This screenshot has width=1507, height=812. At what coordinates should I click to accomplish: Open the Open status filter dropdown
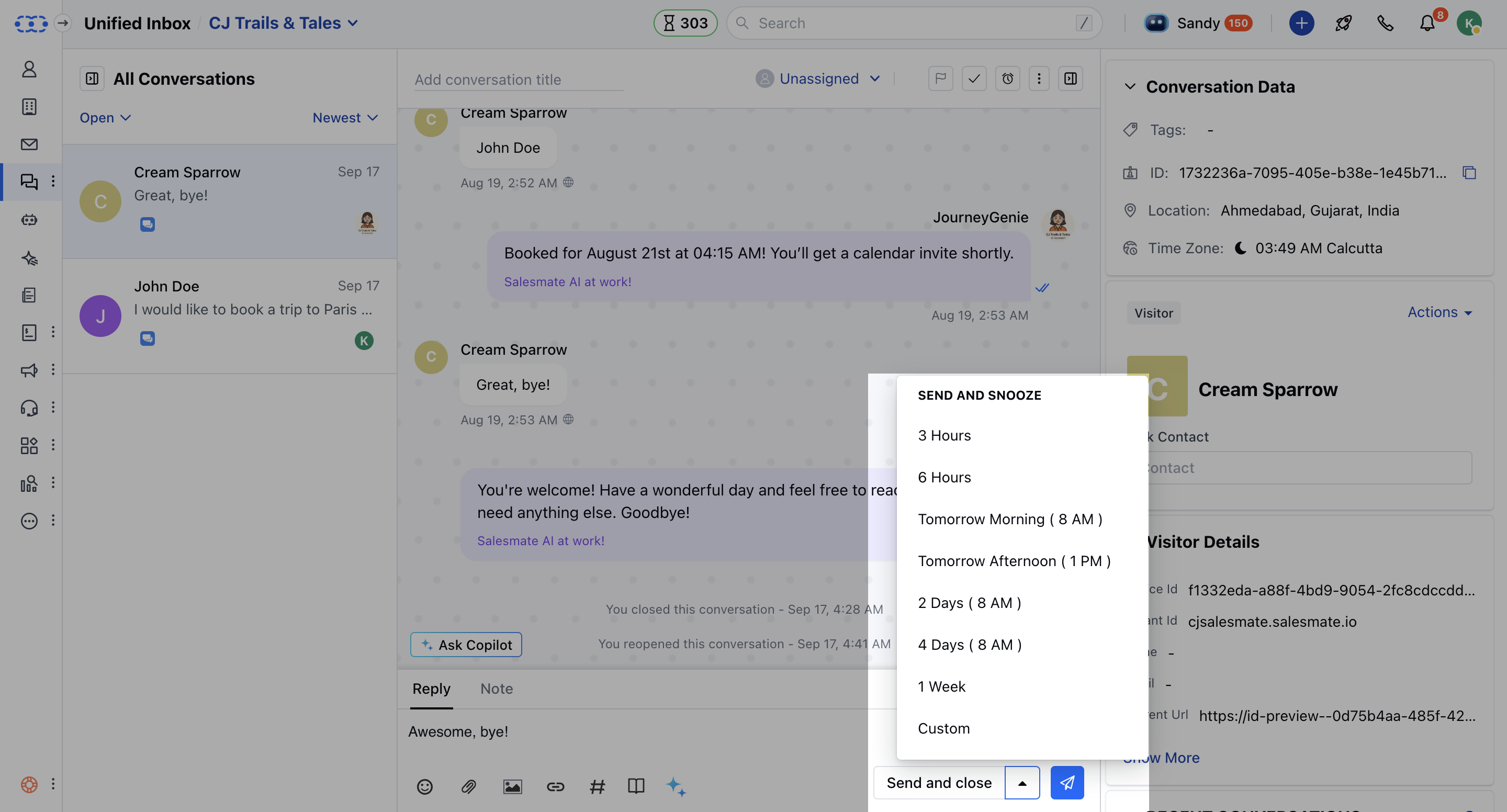(x=105, y=118)
